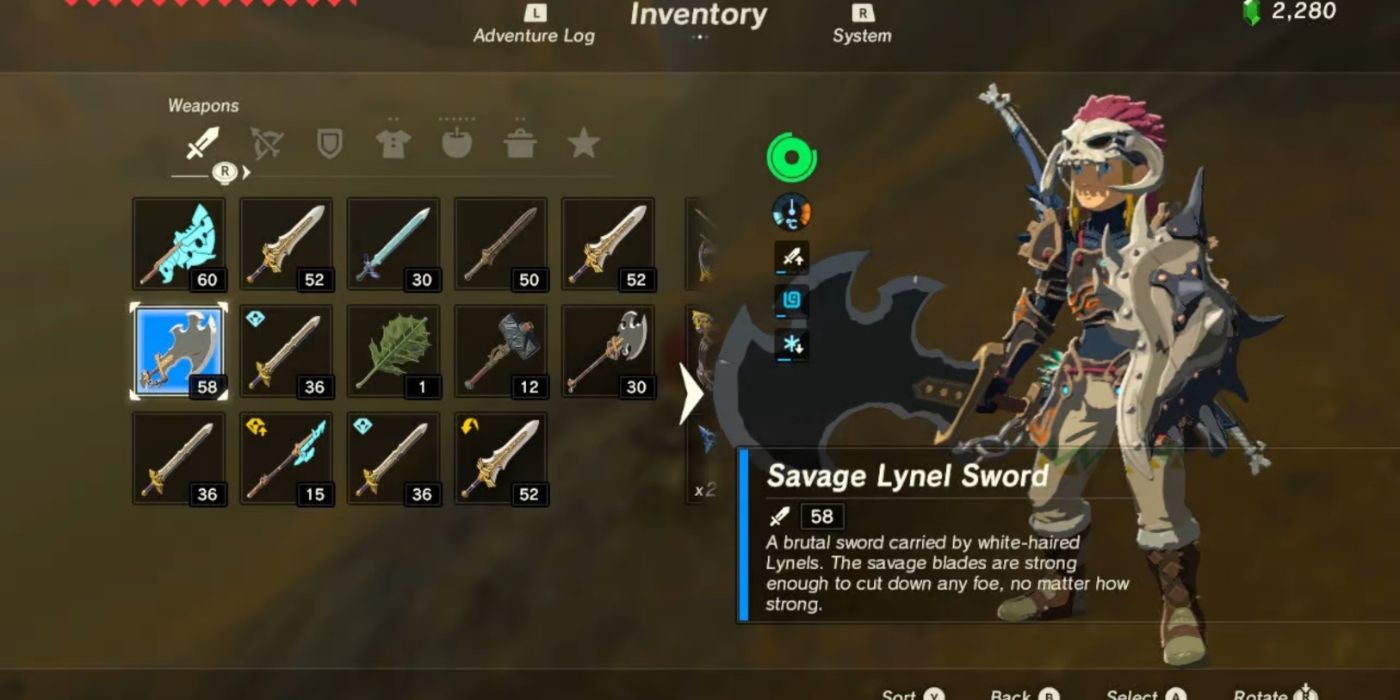This screenshot has height=700, width=1400.
Task: Select the highlighted Savage Lynel Sword slot
Action: (179, 352)
